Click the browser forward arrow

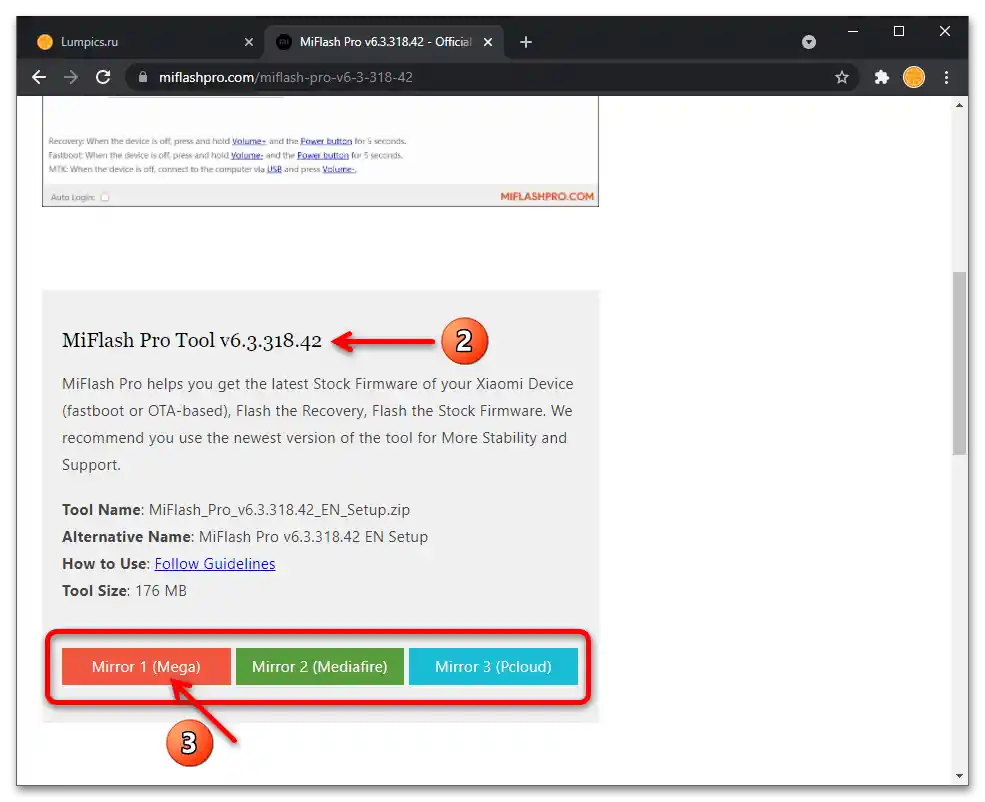[x=71, y=77]
